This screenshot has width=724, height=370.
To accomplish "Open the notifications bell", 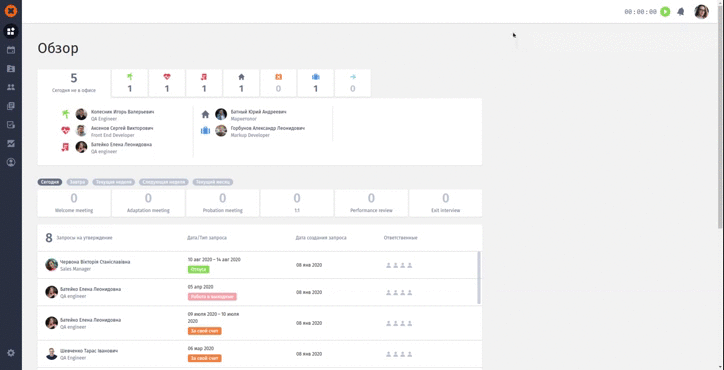I will (x=681, y=12).
